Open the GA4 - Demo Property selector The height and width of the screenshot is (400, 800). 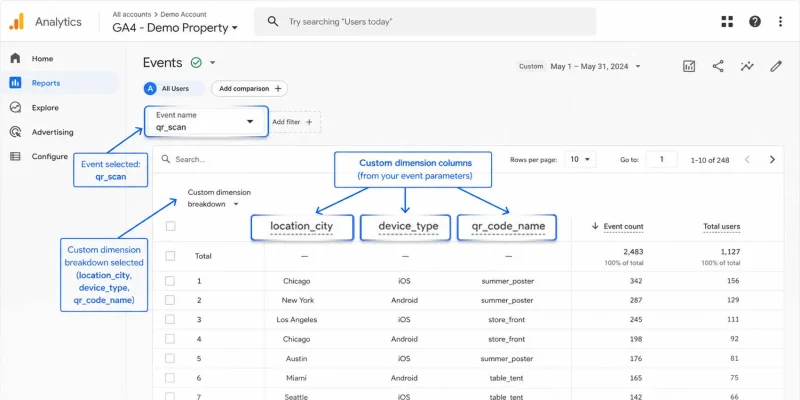tap(175, 28)
